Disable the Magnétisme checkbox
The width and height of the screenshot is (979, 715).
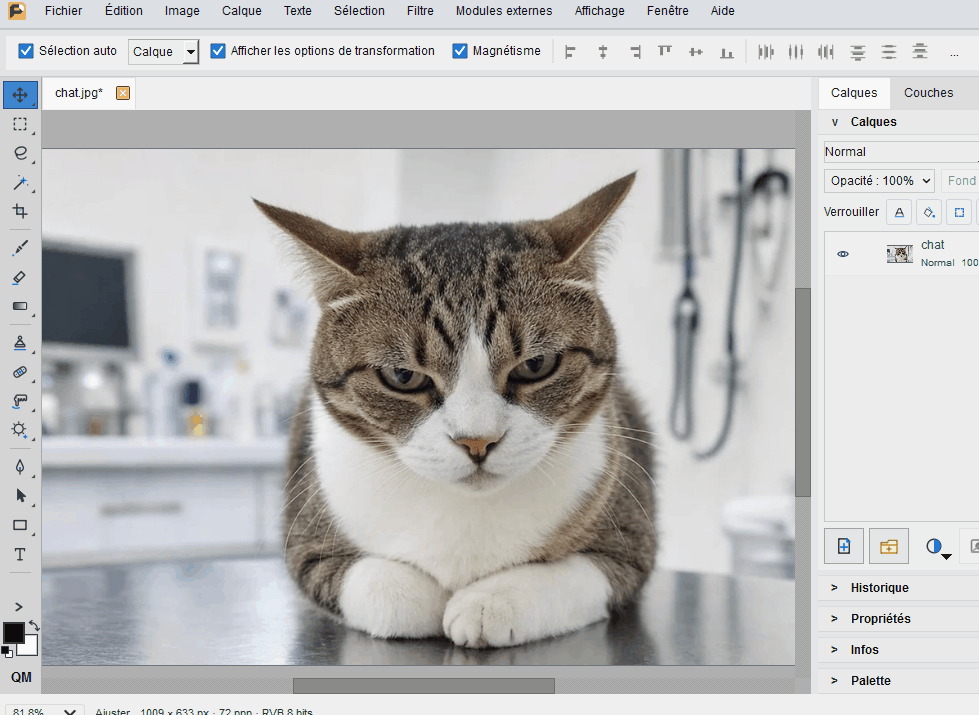coord(460,51)
